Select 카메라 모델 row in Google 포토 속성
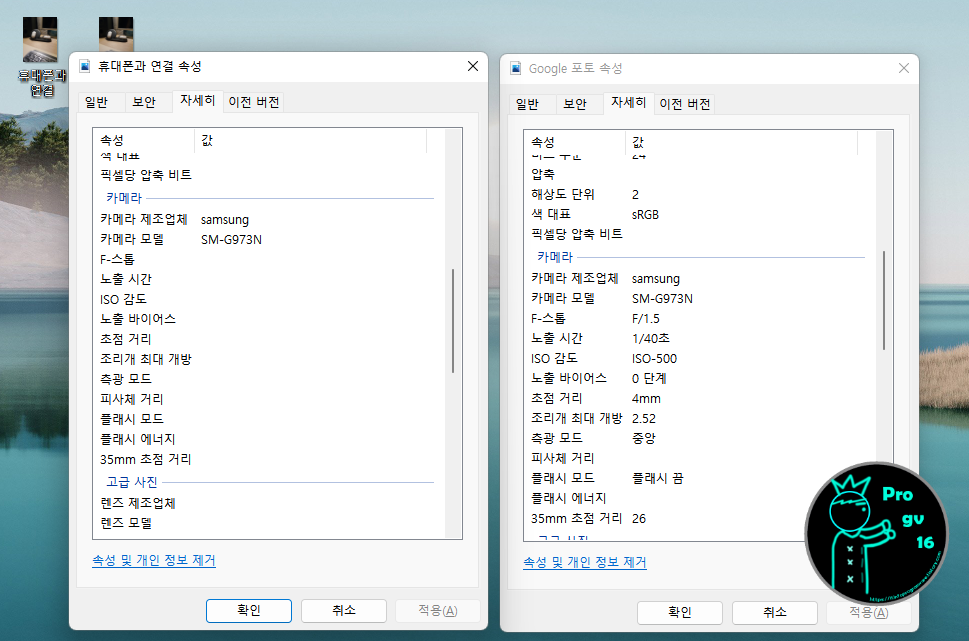The image size is (969, 641). click(x=698, y=299)
